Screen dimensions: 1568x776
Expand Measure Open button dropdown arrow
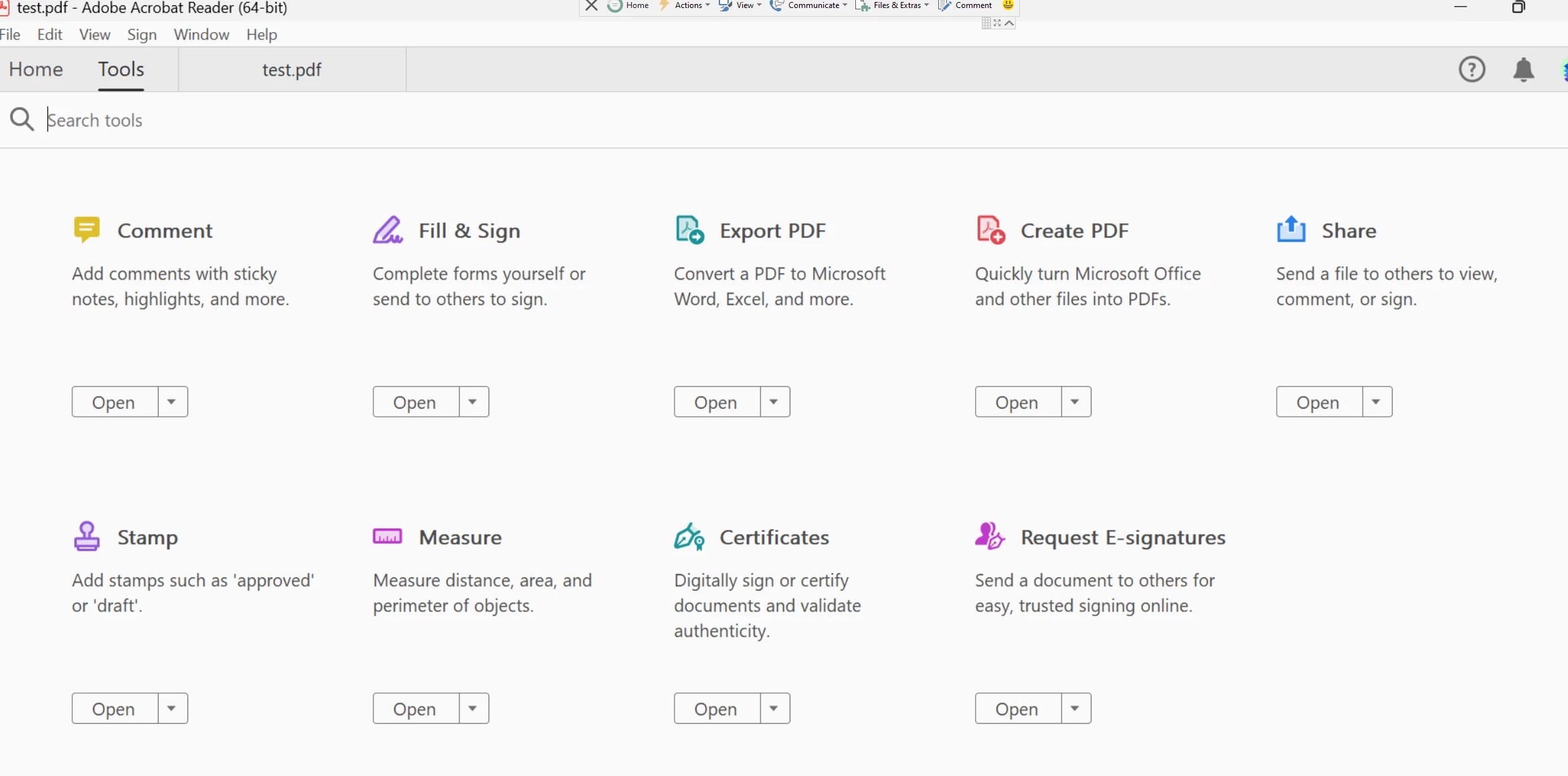click(x=473, y=708)
